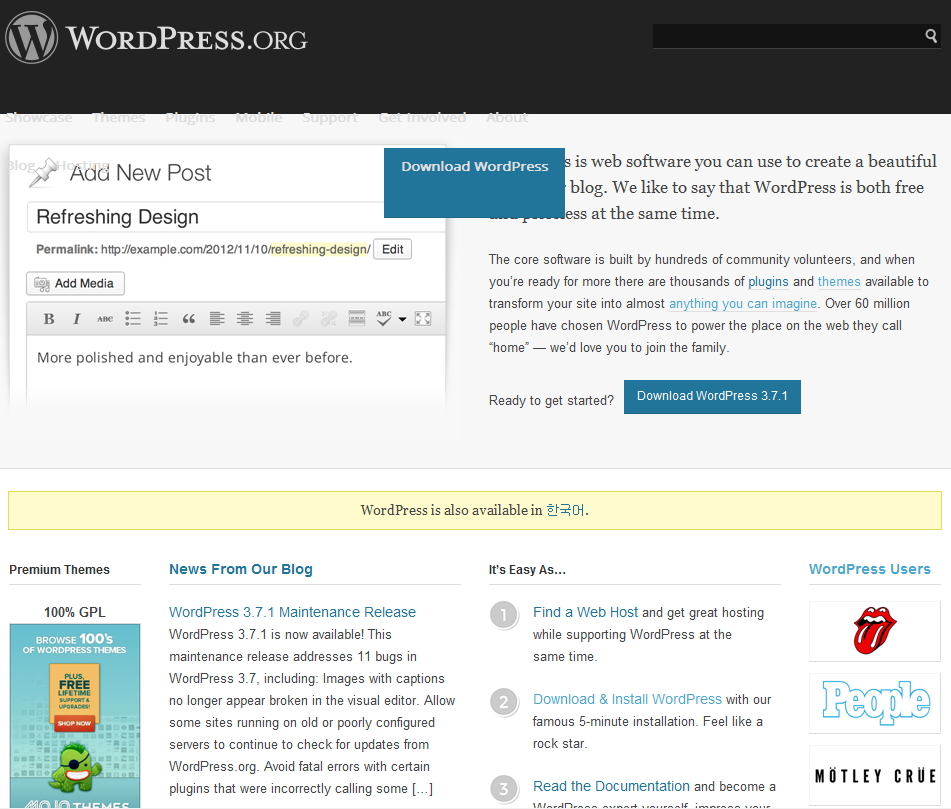Viewport: 951px width, 809px height.
Task: Open the Get Involved menu item
Action: click(x=422, y=118)
